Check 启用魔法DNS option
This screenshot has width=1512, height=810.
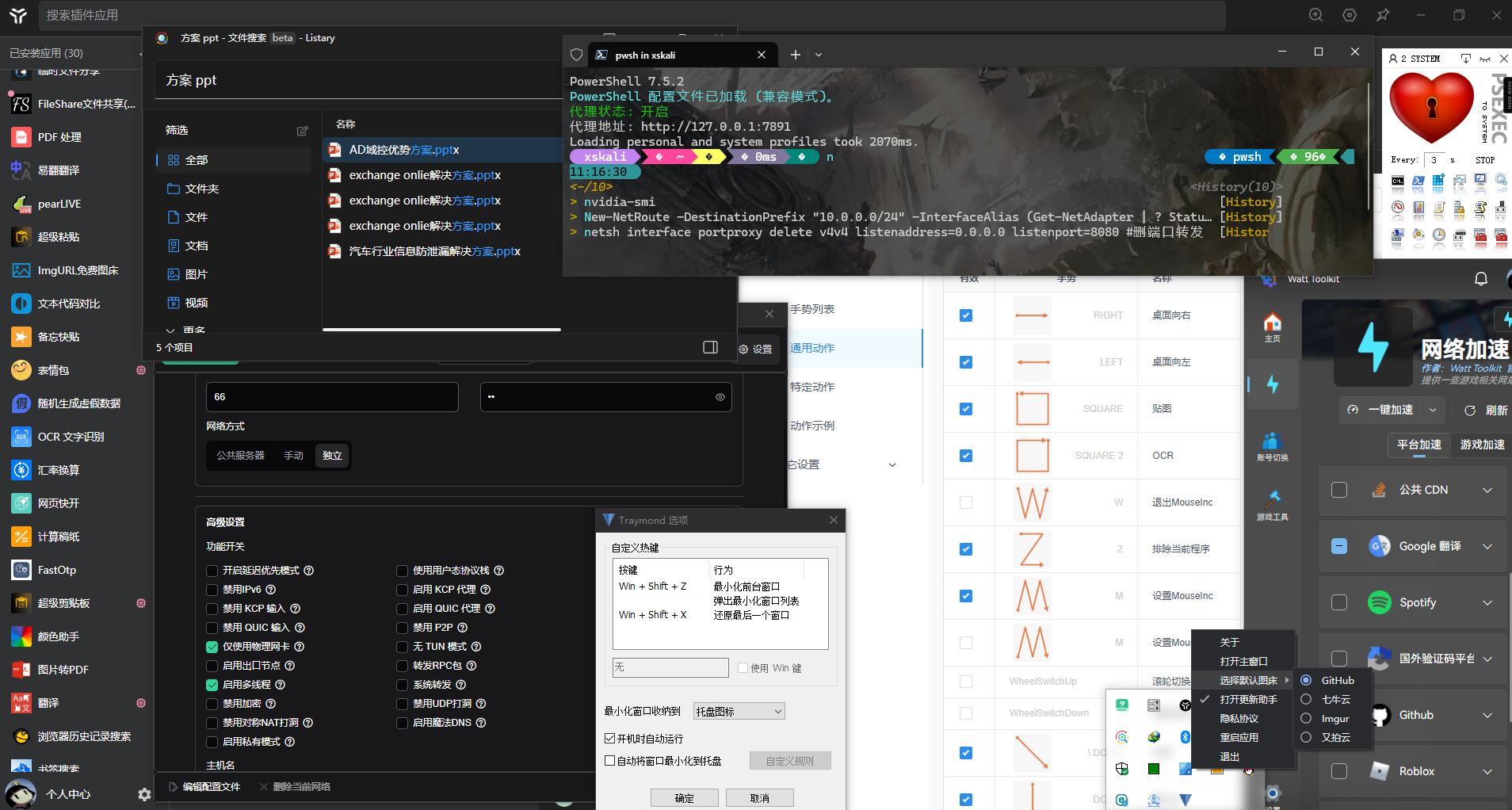click(x=402, y=723)
